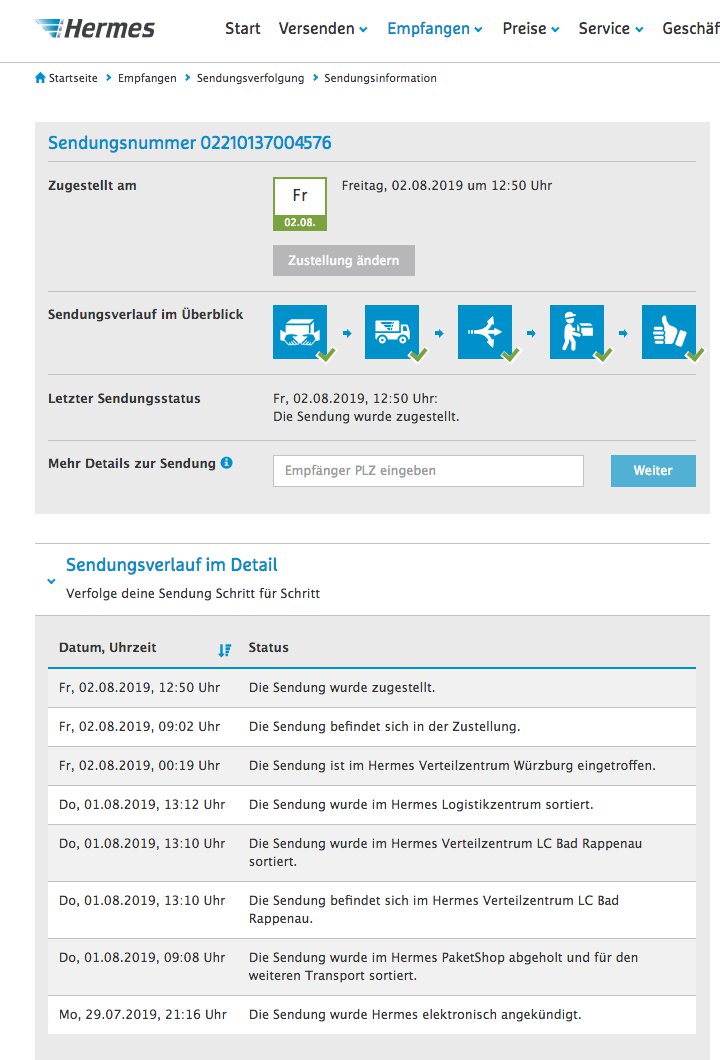The height and width of the screenshot is (1060, 720).
Task: Open the Empfangen dropdown menu
Action: [435, 29]
